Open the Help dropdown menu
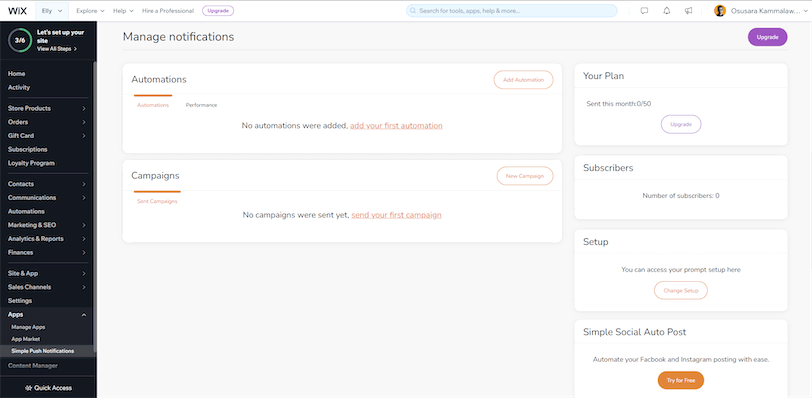The height and width of the screenshot is (398, 812). pos(123,11)
